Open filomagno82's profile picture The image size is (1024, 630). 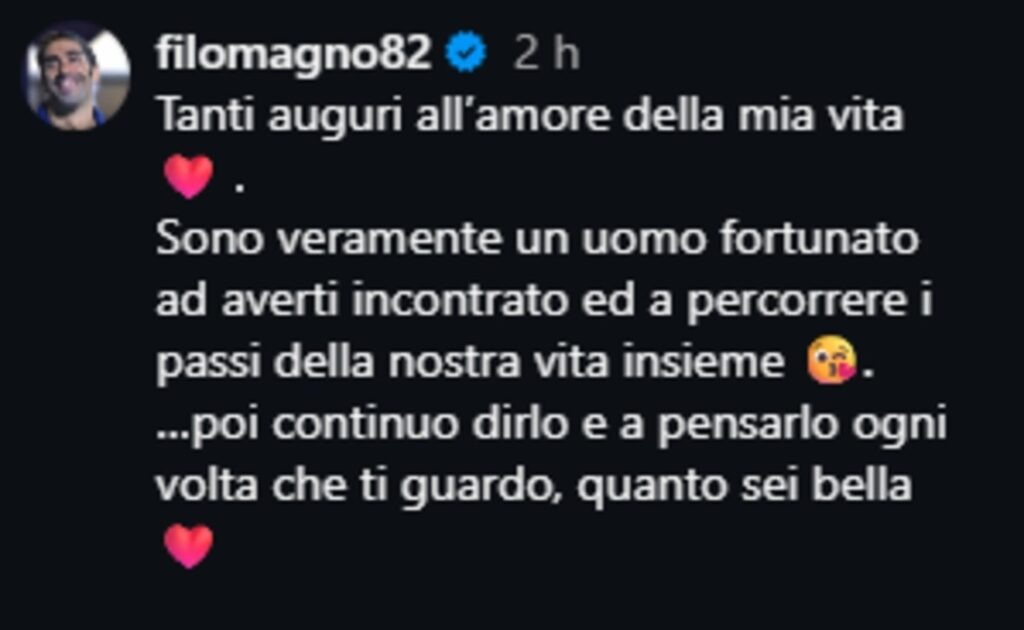[x=77, y=76]
